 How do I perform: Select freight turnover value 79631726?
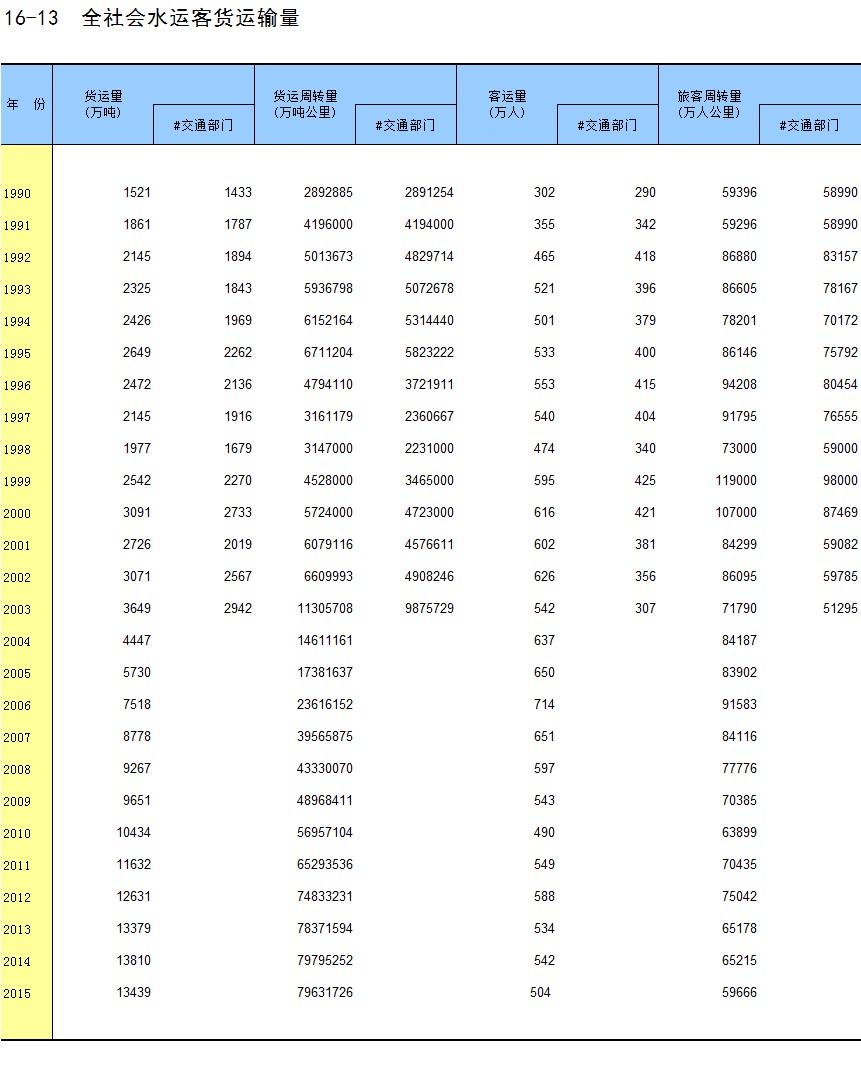325,993
